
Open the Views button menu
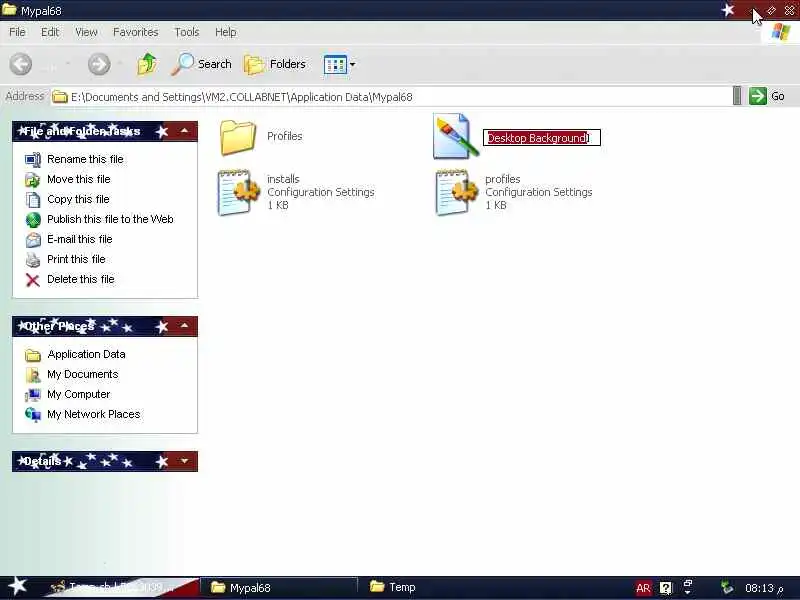pos(339,65)
